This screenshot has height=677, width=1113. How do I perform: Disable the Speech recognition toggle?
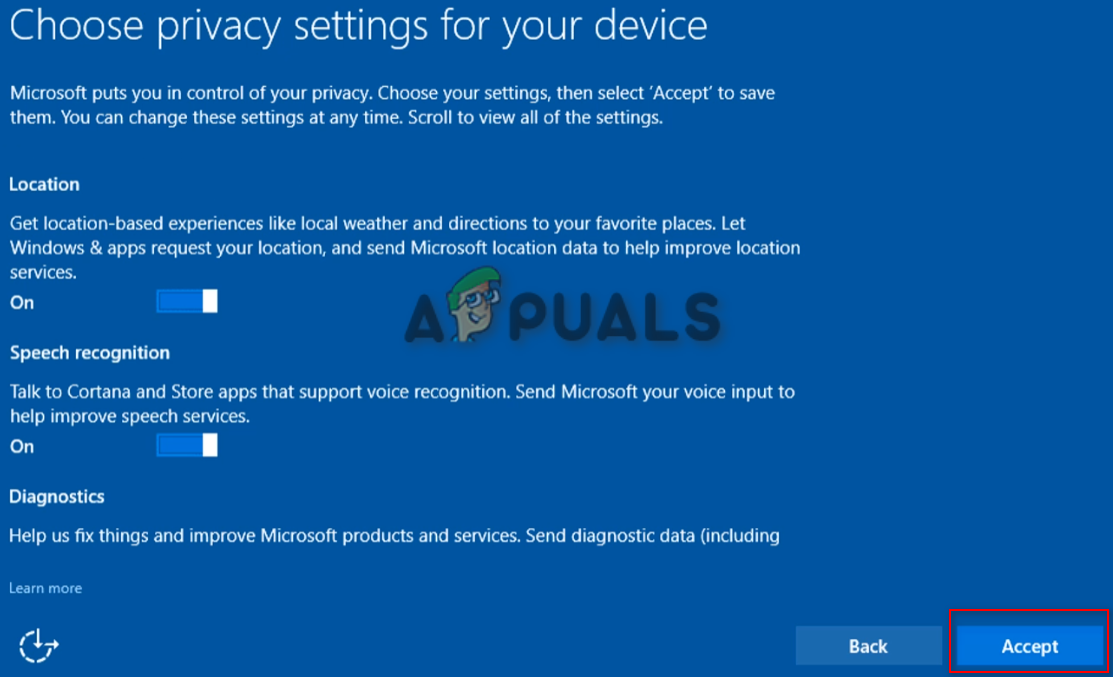point(187,445)
